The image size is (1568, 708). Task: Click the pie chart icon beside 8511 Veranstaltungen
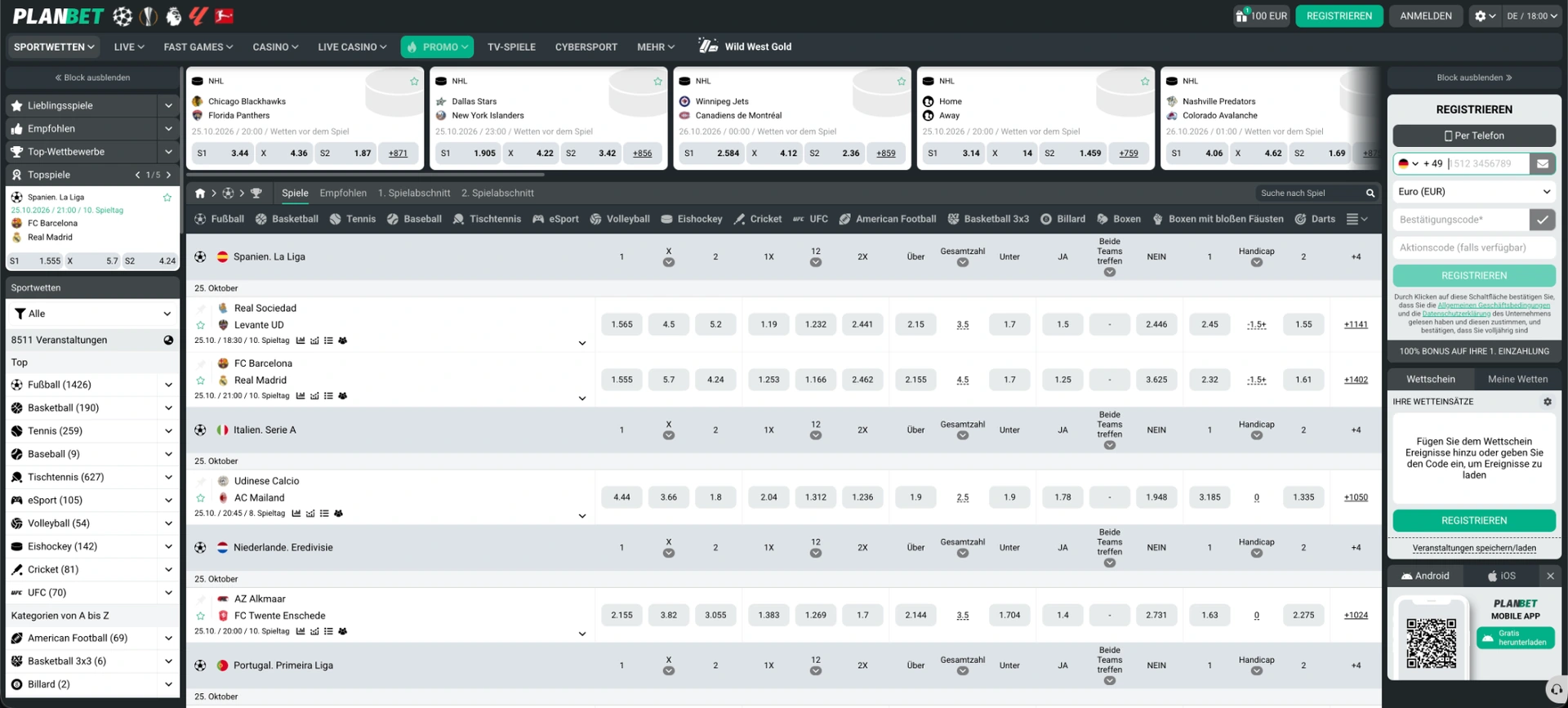coord(168,340)
